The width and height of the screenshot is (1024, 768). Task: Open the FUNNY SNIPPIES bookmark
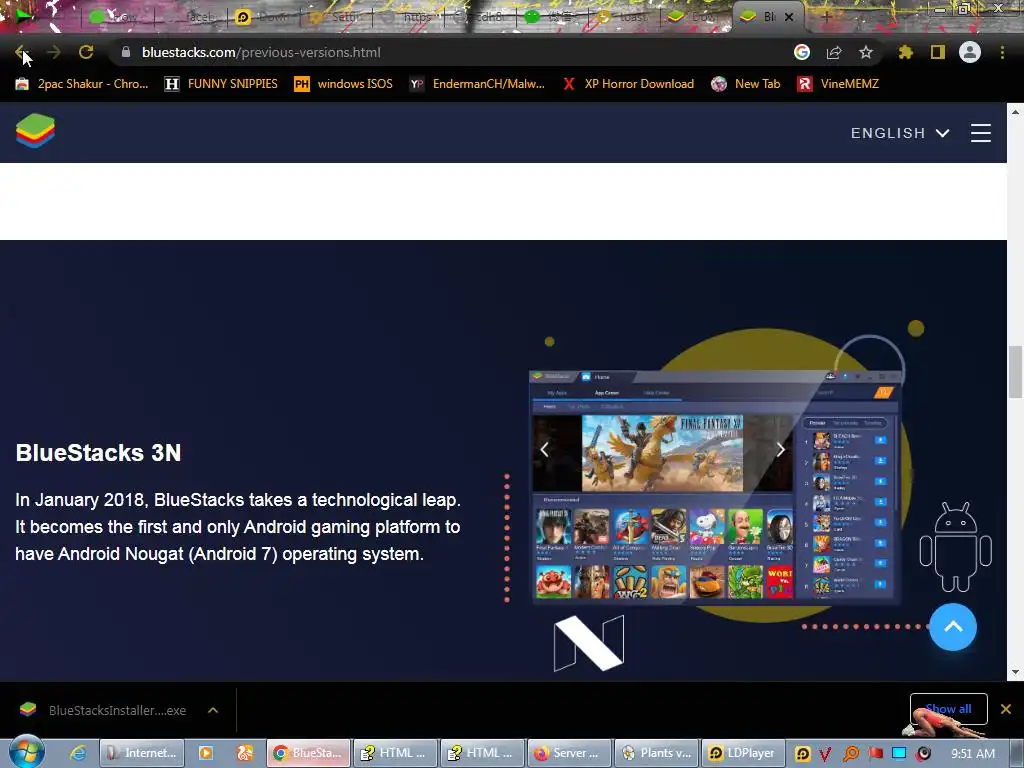click(221, 84)
